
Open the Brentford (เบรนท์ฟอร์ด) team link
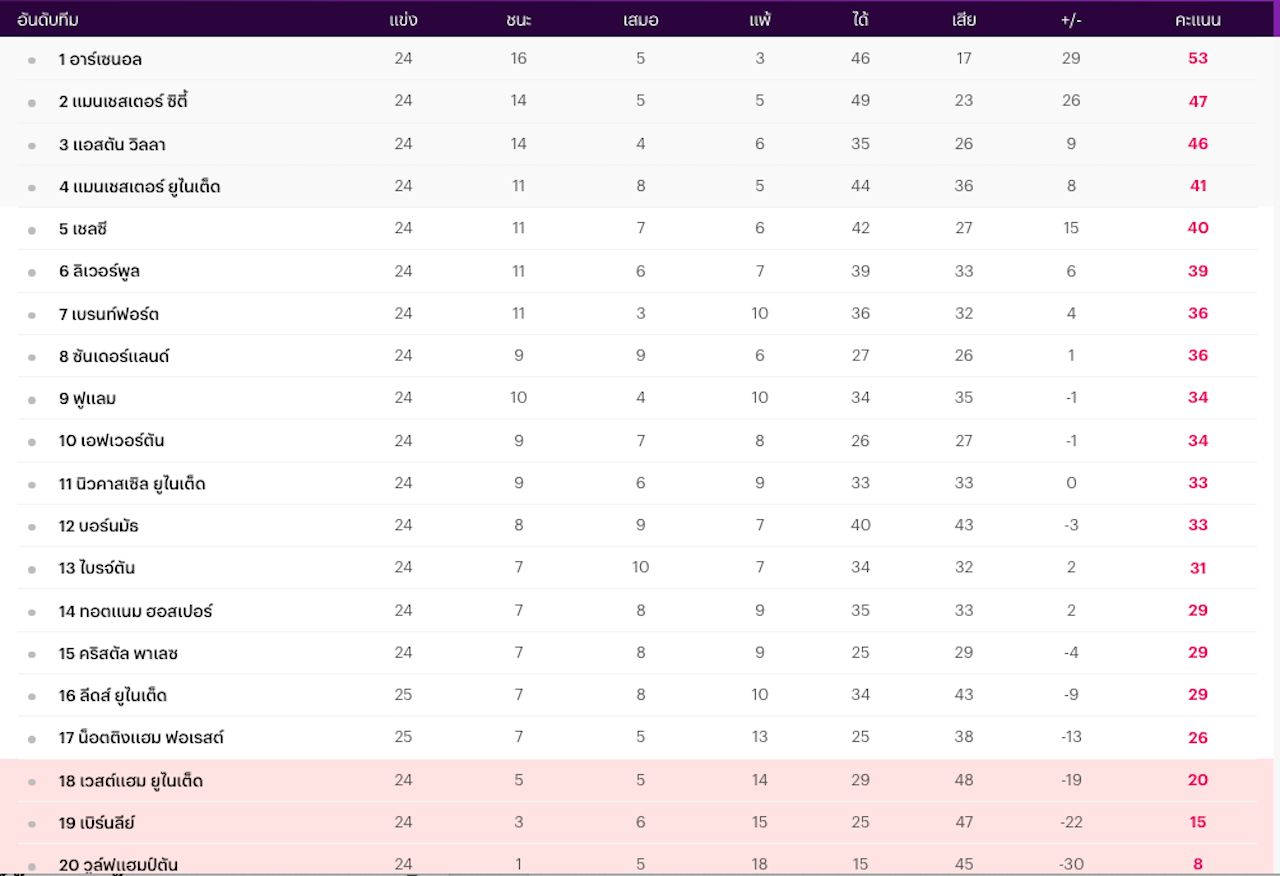pyautogui.click(x=109, y=314)
